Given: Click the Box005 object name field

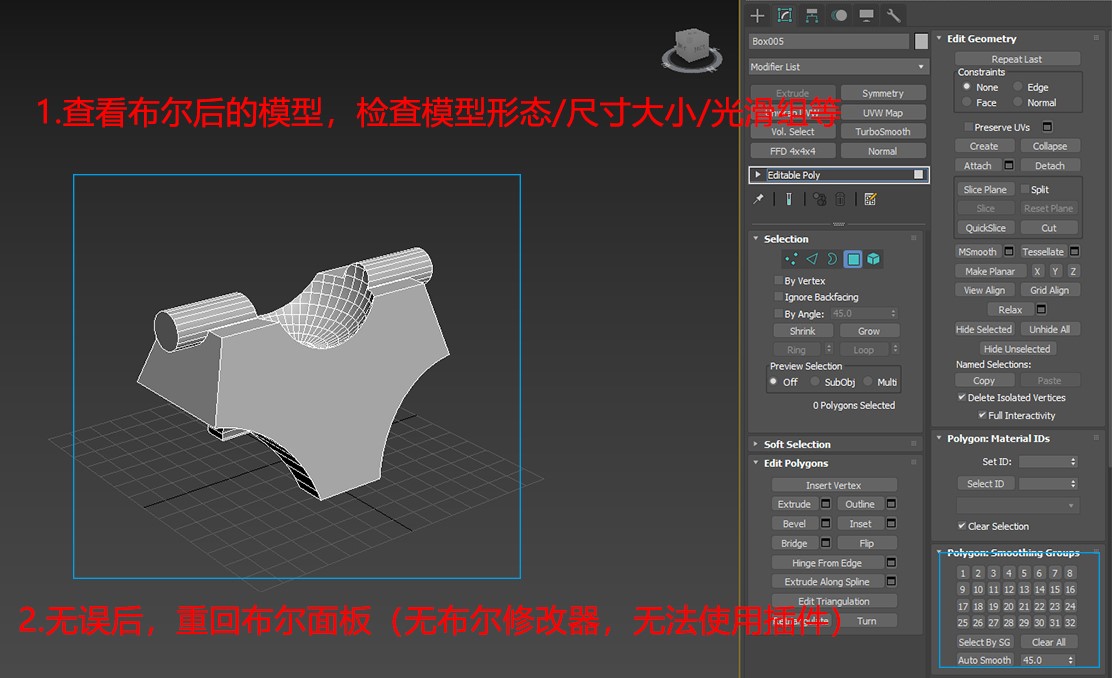Looking at the screenshot, I should click(829, 41).
